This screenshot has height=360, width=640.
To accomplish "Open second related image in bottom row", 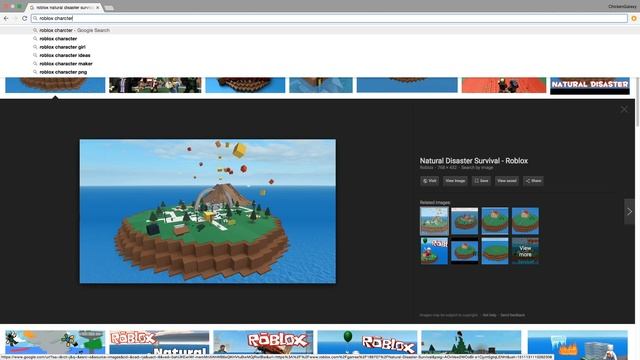I will (x=464, y=251).
